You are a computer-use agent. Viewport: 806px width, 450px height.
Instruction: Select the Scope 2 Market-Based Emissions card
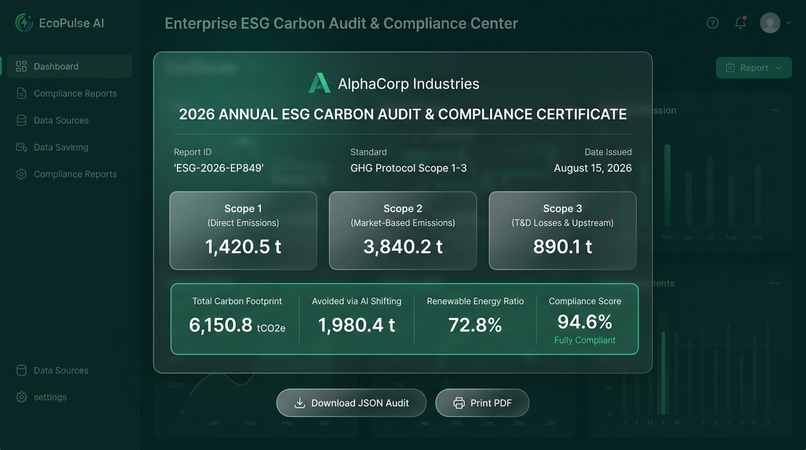tap(403, 230)
